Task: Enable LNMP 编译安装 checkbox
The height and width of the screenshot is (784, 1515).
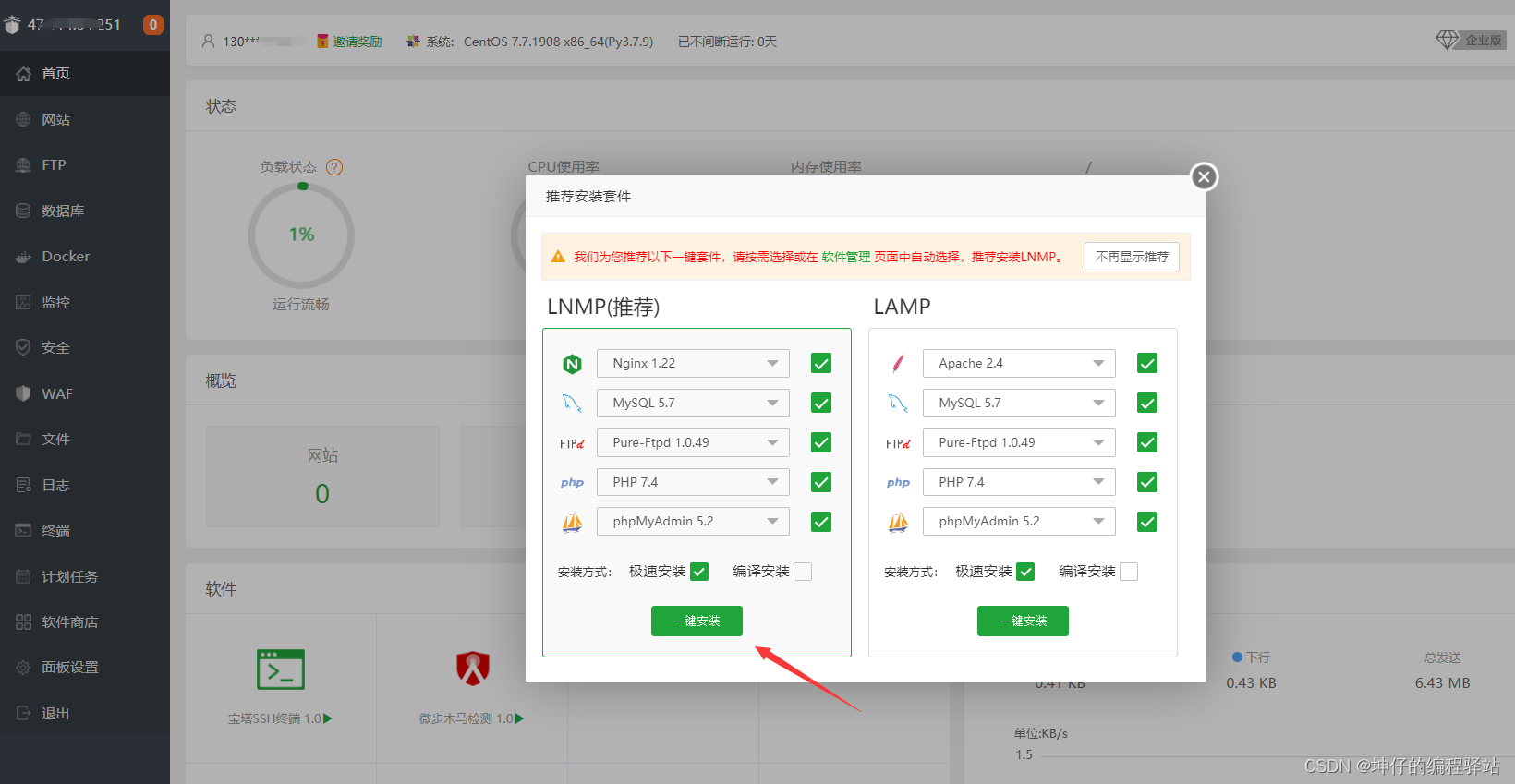Action: (803, 572)
